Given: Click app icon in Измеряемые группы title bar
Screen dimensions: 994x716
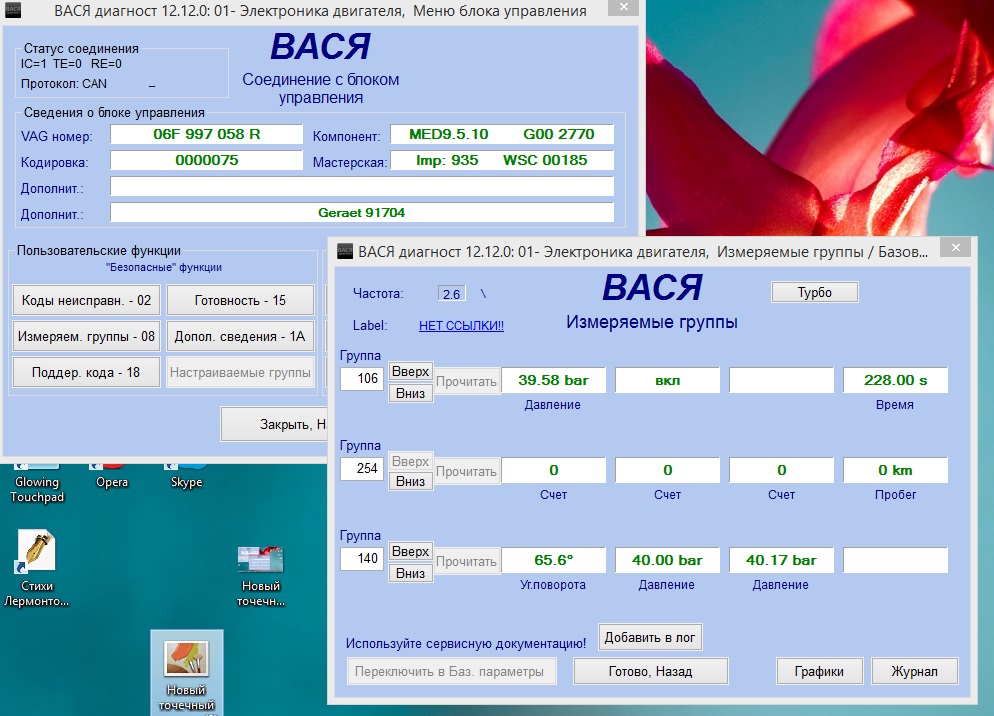Looking at the screenshot, I should pyautogui.click(x=344, y=251).
